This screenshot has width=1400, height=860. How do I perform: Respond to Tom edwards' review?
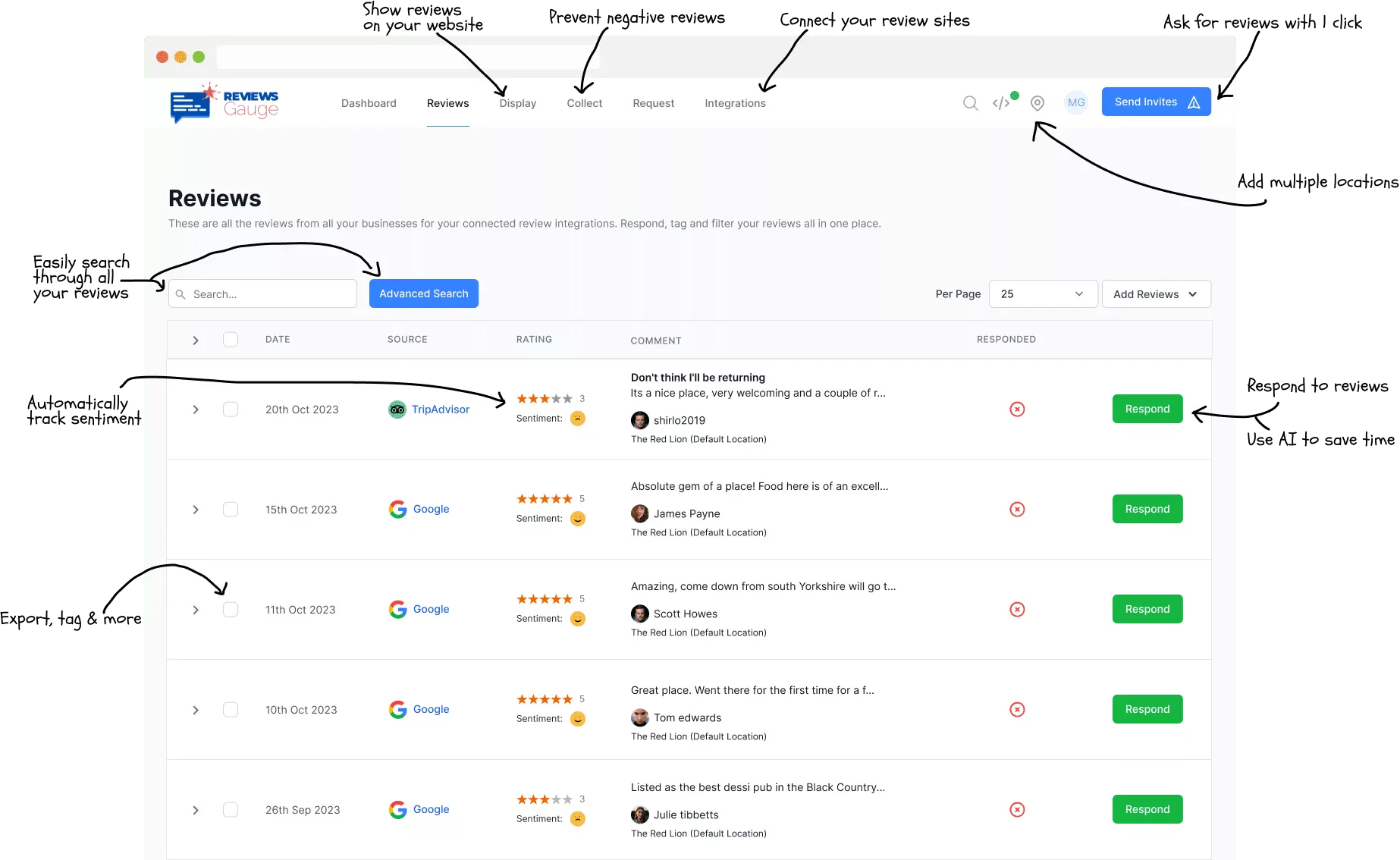[1147, 709]
